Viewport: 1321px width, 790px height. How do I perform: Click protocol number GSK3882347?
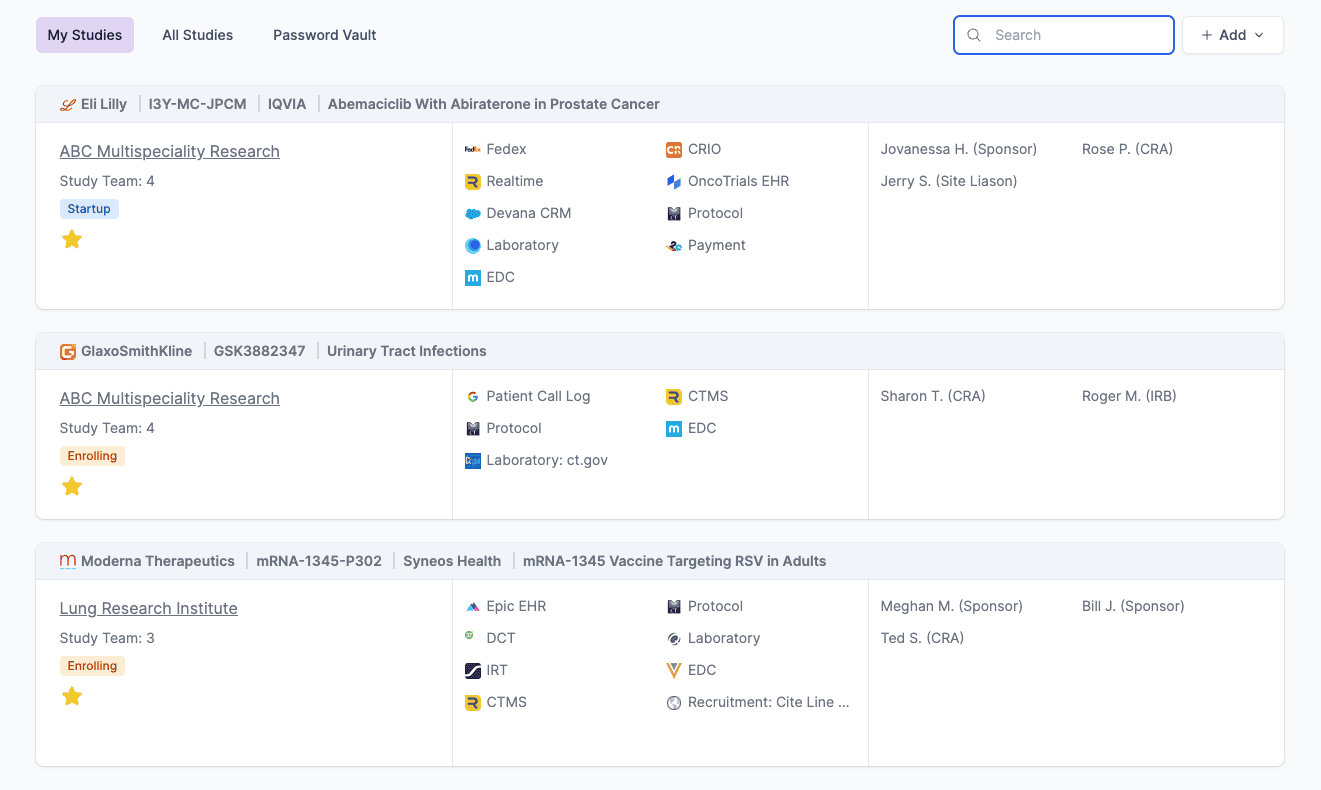259,351
